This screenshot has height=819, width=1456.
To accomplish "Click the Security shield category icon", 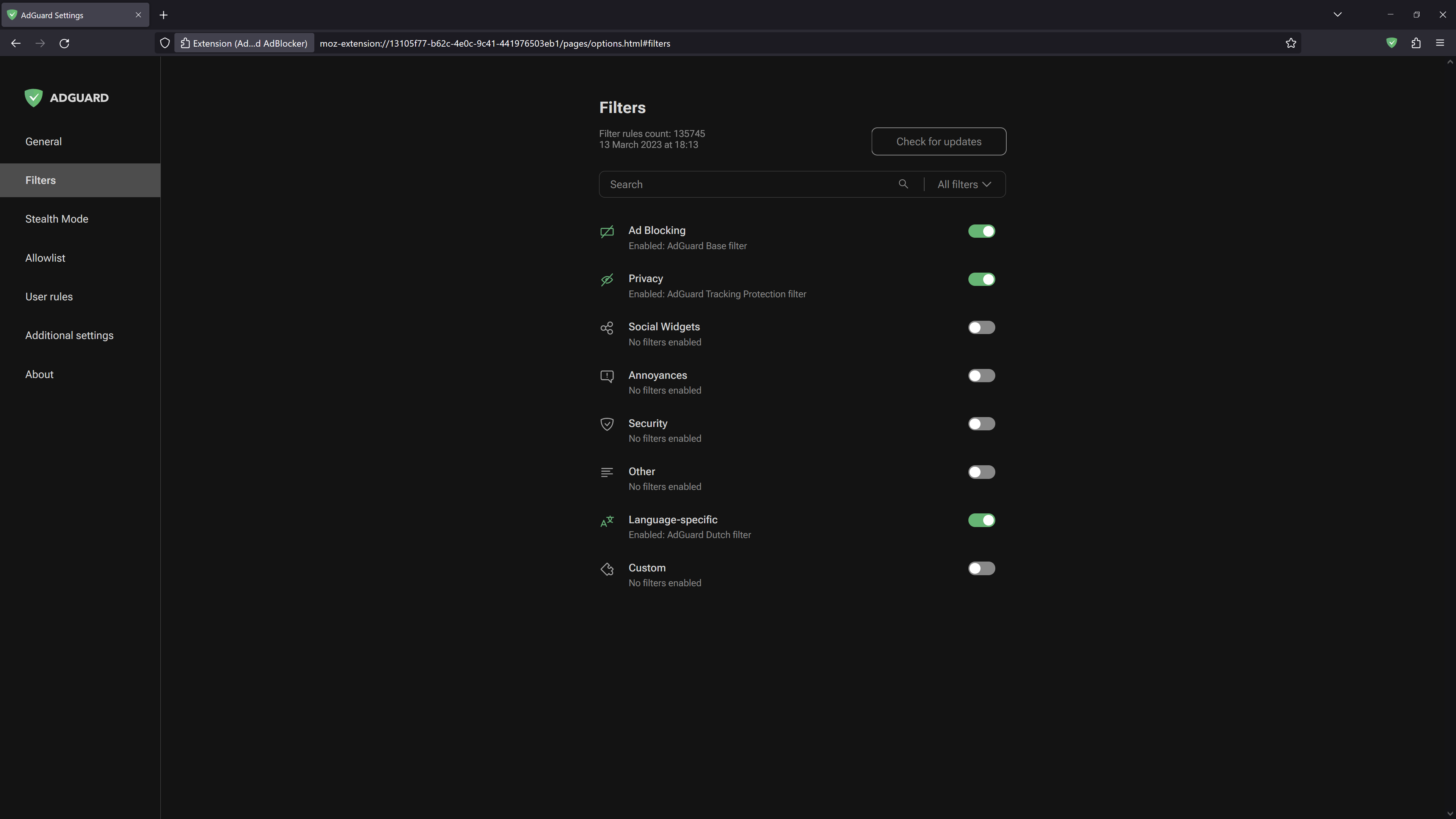I will pos(607,425).
